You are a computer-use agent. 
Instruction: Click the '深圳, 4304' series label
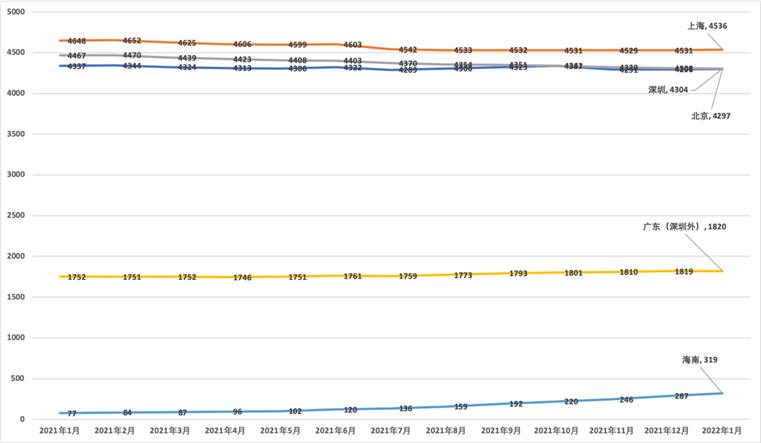click(668, 90)
